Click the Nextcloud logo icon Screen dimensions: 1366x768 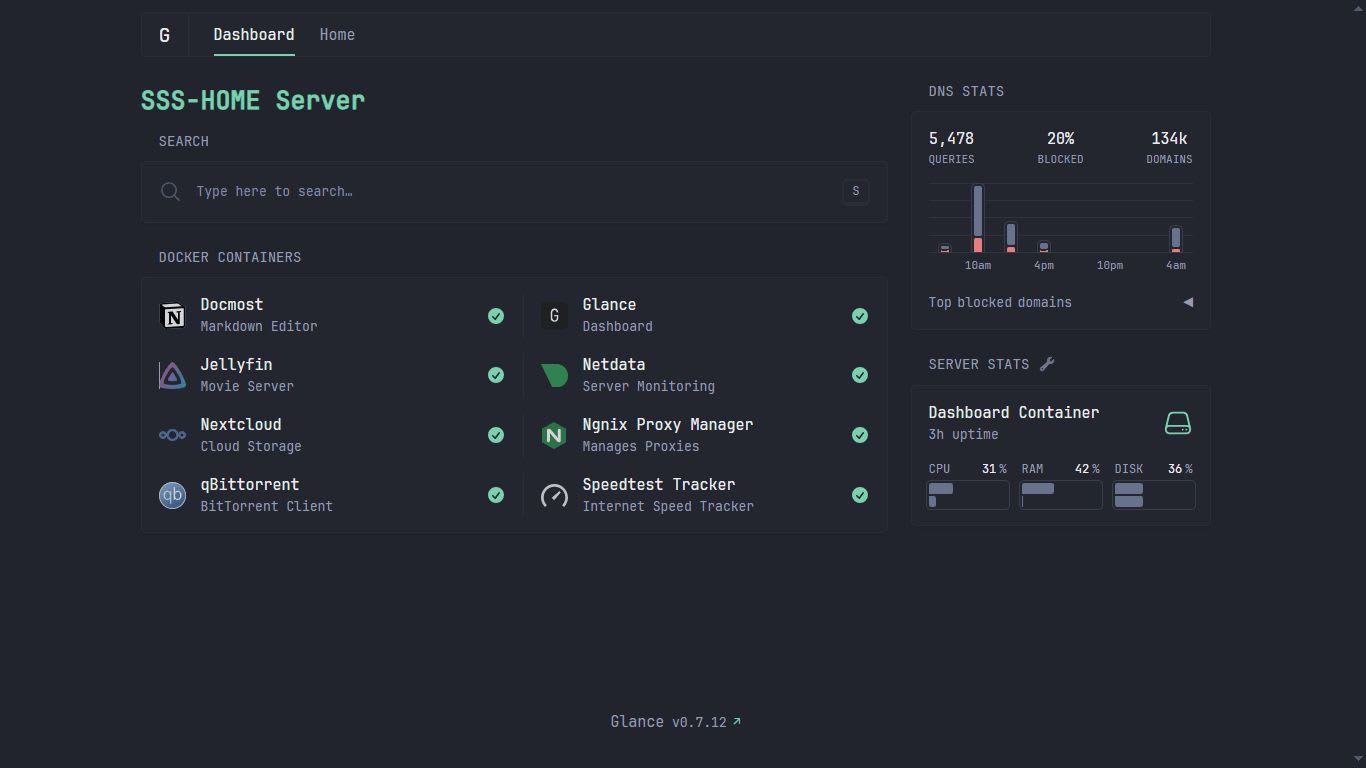pos(173,435)
